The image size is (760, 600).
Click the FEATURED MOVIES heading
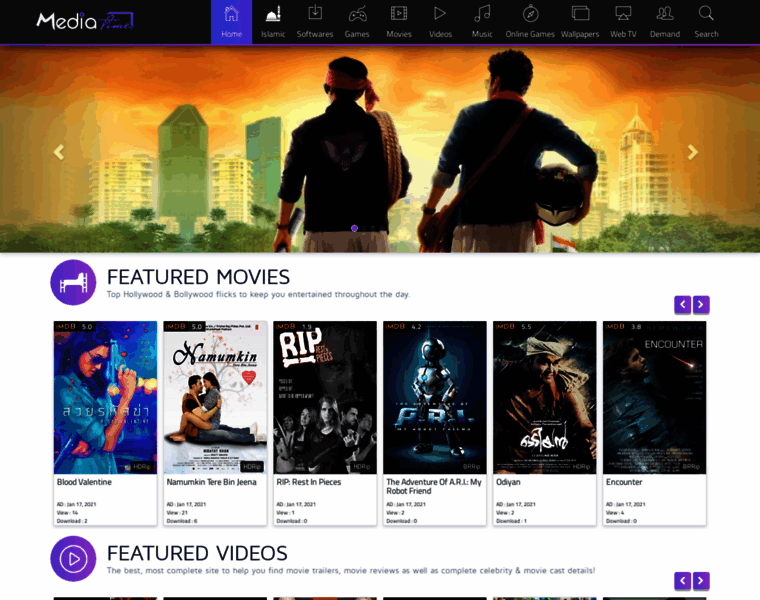point(198,277)
